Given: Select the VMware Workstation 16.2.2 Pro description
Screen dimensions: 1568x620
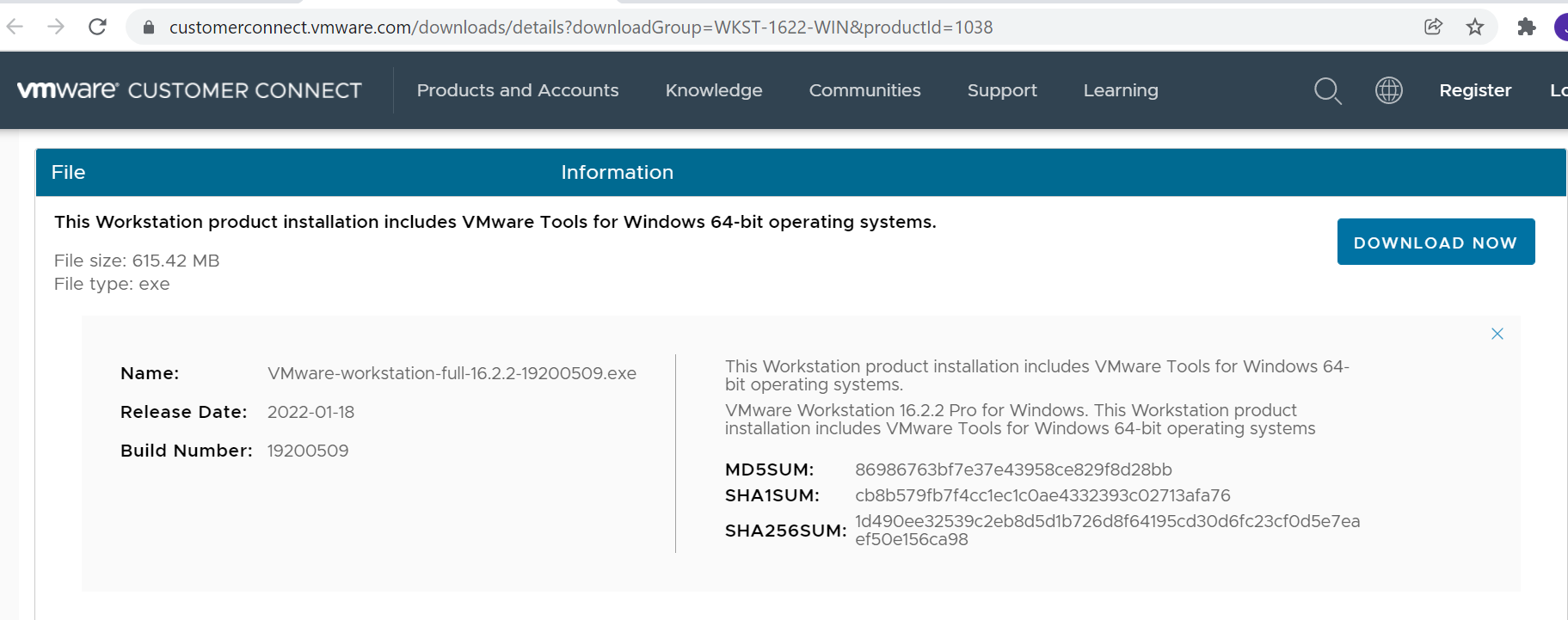Looking at the screenshot, I should [x=1020, y=420].
